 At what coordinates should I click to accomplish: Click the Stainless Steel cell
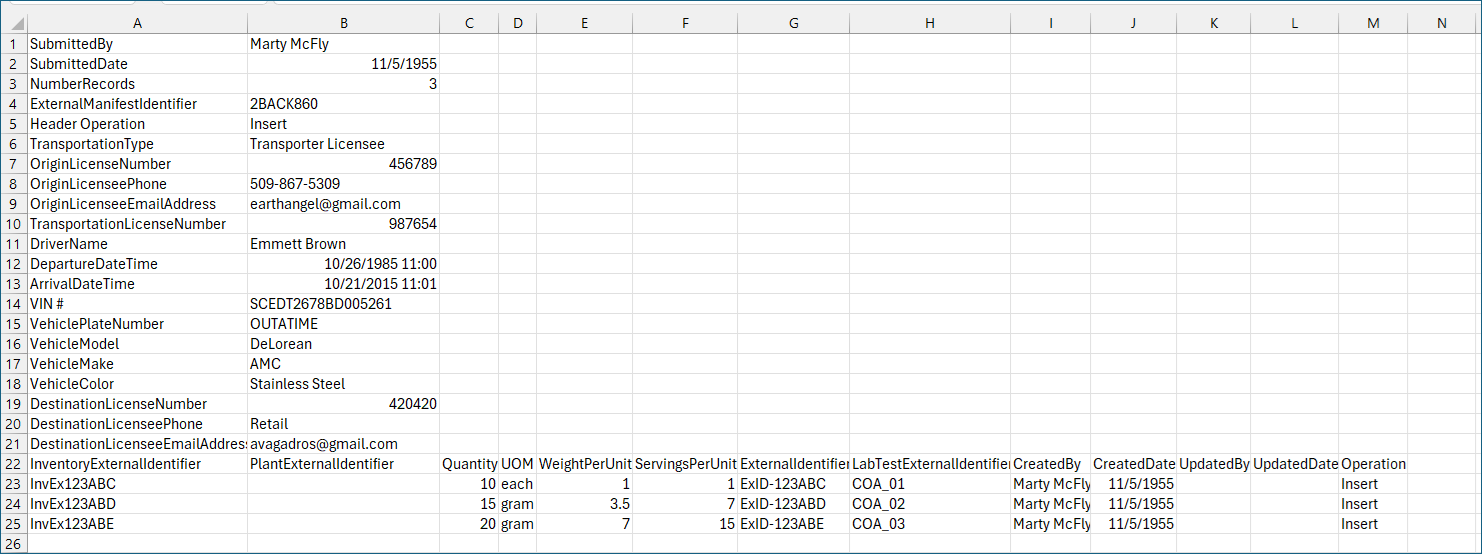coord(343,384)
